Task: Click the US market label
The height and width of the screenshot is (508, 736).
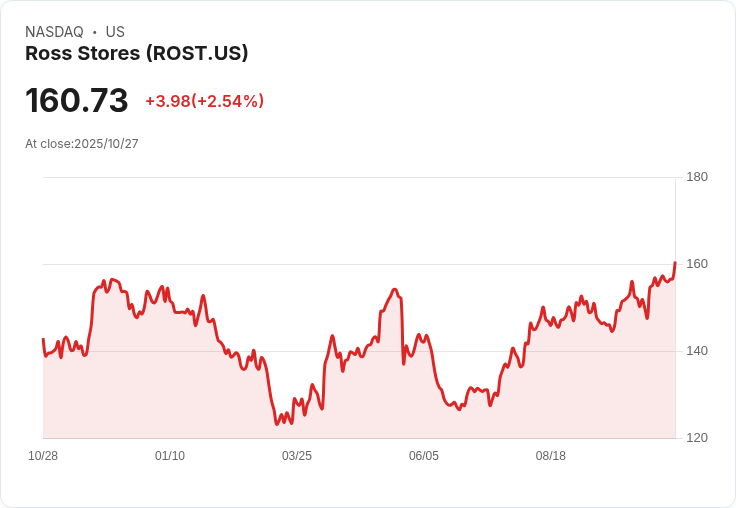Action: (115, 32)
